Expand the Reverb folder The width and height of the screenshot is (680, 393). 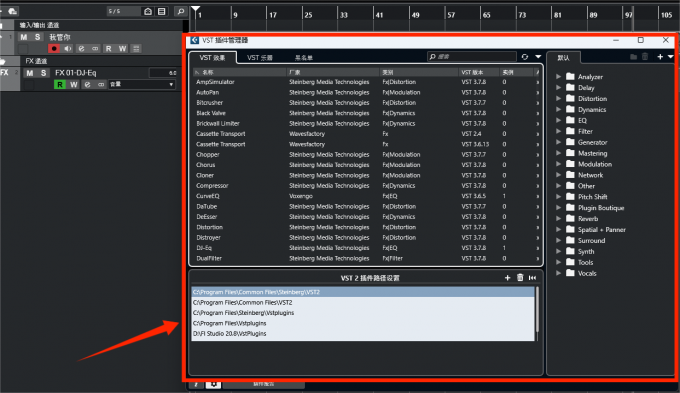pos(559,219)
